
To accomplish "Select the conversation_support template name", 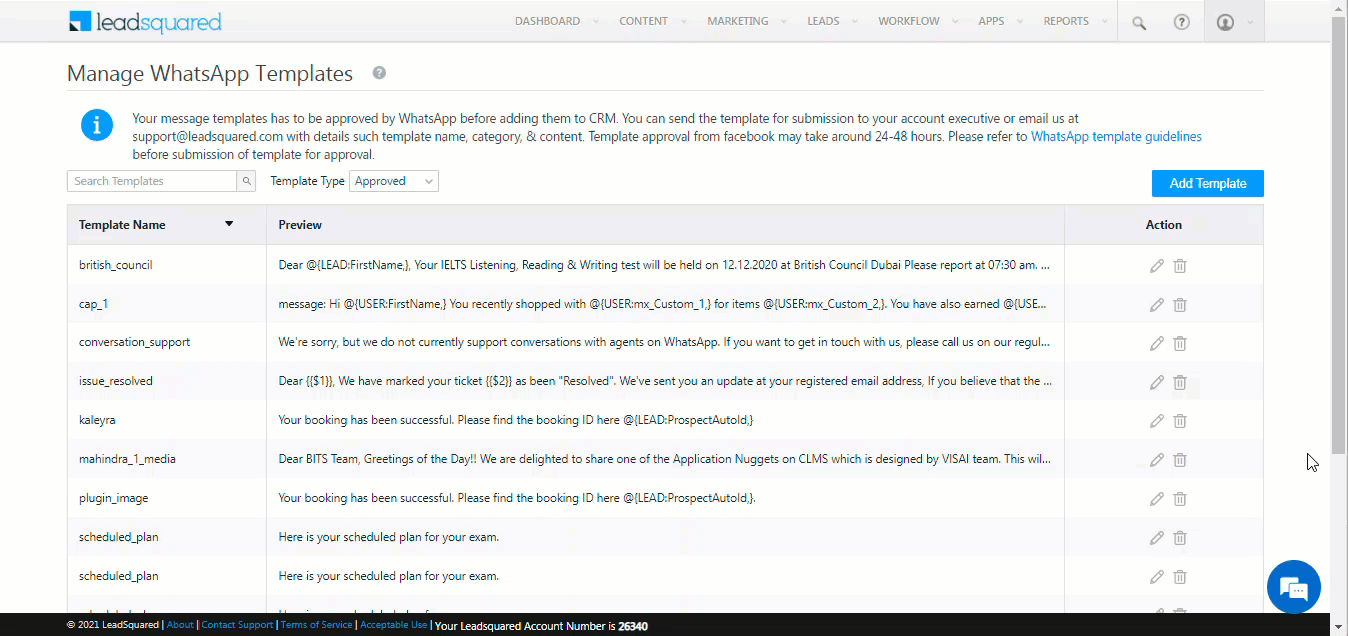I will [x=134, y=342].
